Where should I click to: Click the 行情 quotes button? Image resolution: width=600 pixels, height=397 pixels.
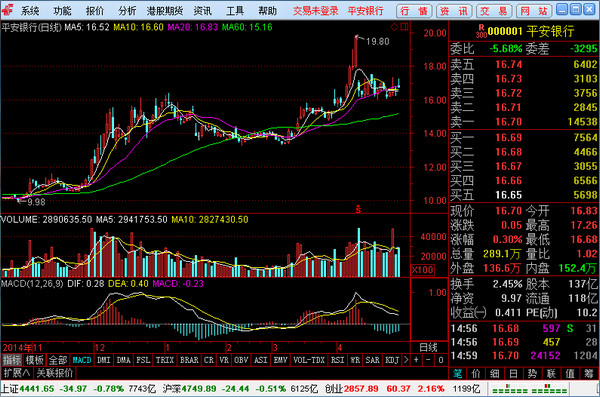point(414,11)
